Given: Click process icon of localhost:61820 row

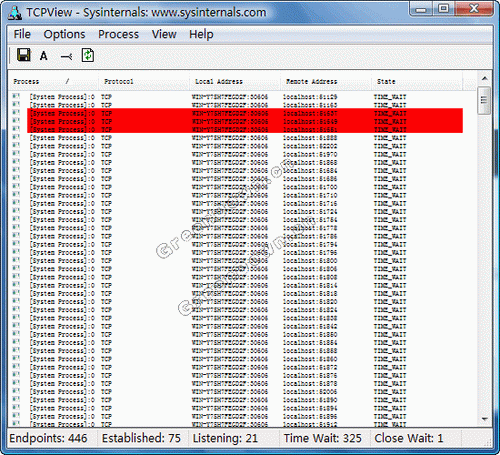Looking at the screenshot, I should [16, 301].
